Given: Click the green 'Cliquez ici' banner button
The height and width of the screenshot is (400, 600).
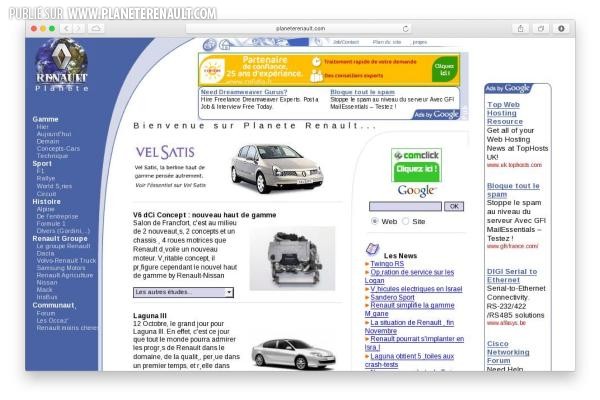Looking at the screenshot, I should pyautogui.click(x=445, y=69).
